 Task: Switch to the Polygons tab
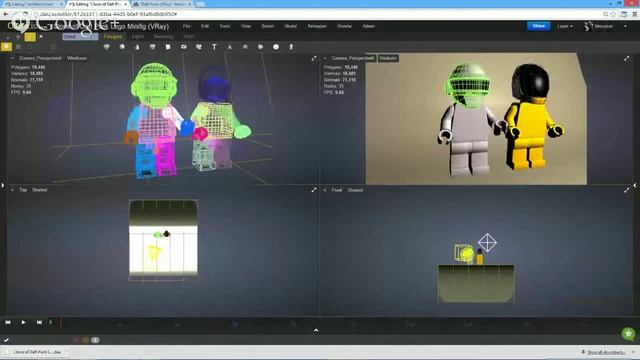tap(113, 36)
